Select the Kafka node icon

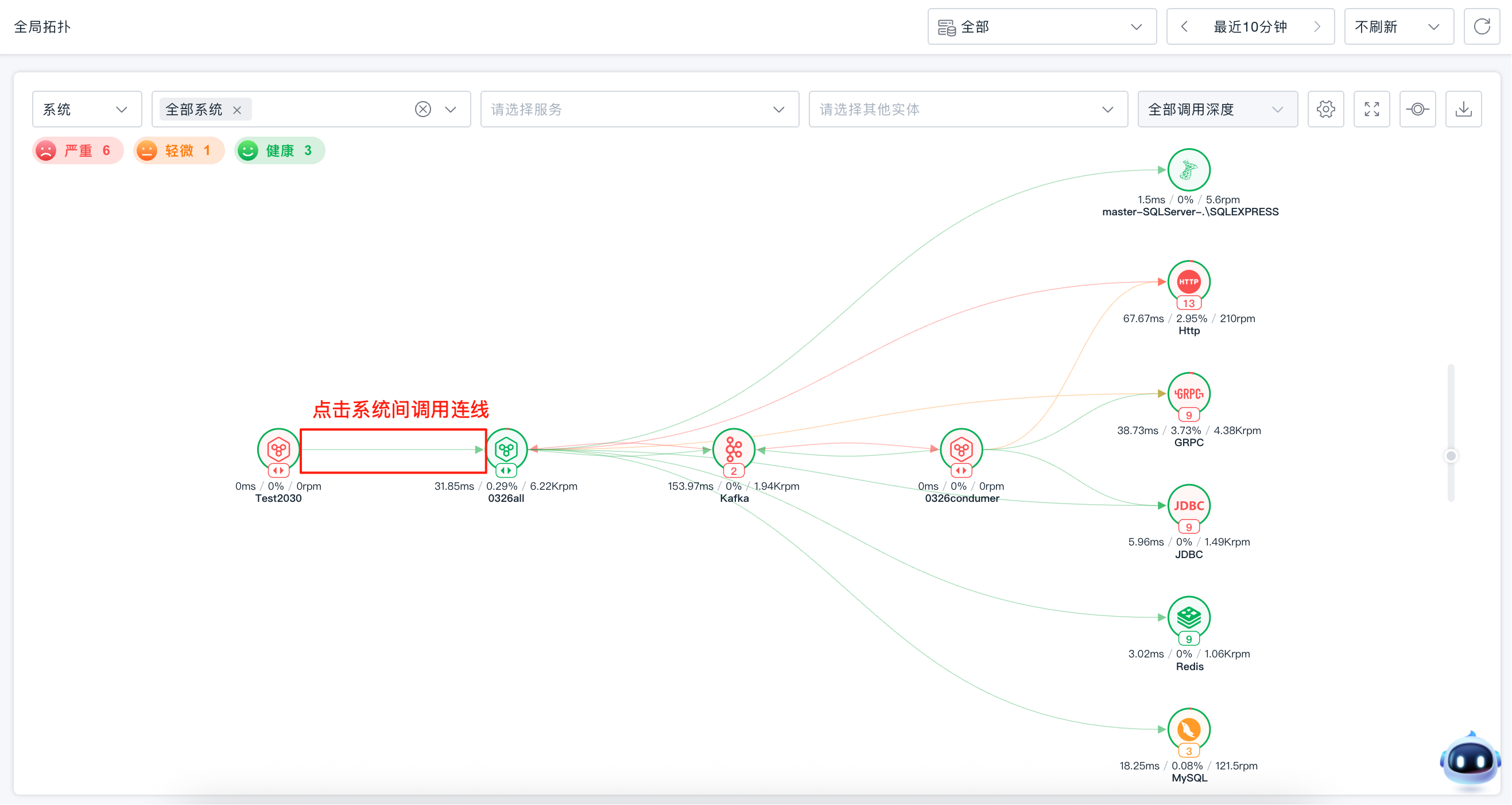coord(734,449)
